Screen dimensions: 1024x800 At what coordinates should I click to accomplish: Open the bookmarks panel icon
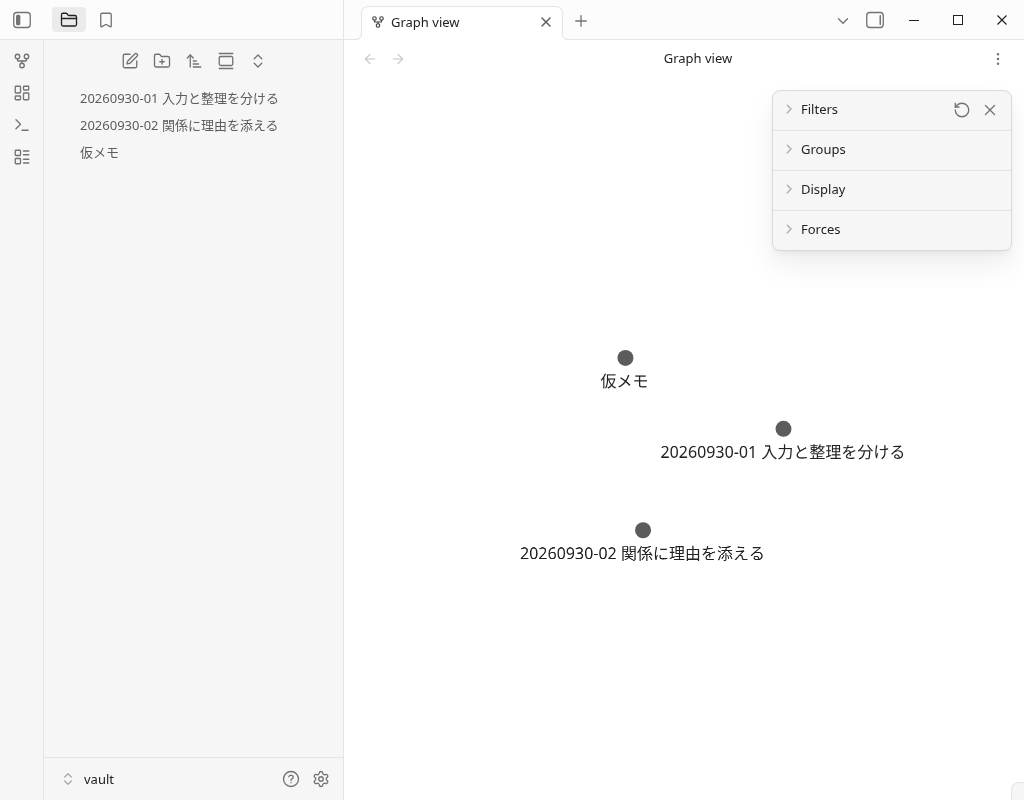[106, 20]
